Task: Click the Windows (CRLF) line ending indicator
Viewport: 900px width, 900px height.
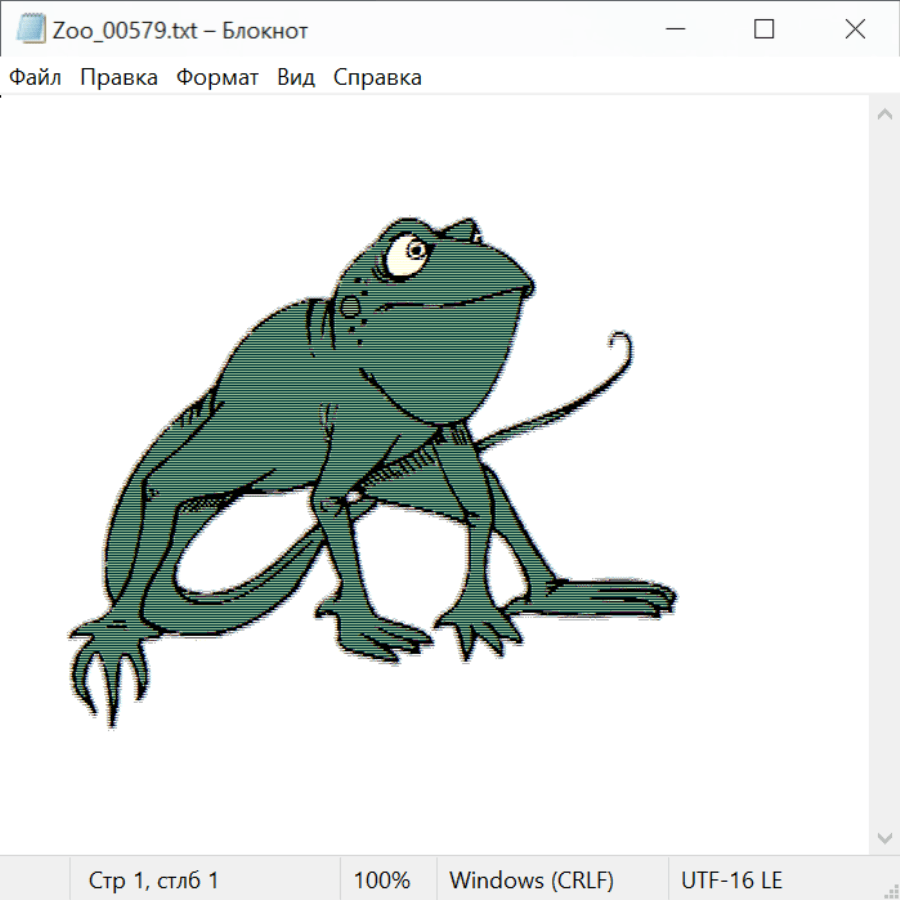Action: tap(531, 881)
